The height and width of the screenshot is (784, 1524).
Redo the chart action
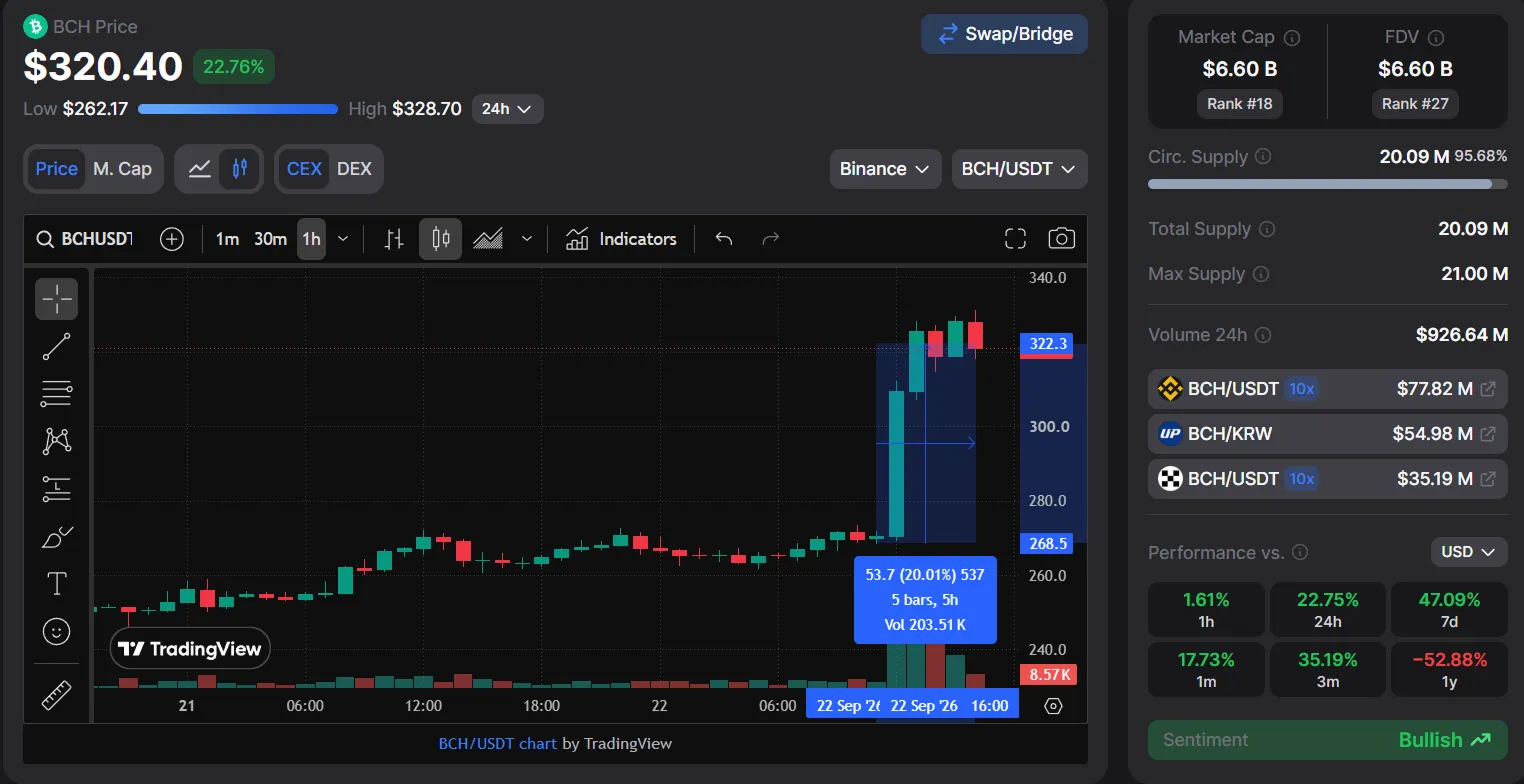(770, 239)
